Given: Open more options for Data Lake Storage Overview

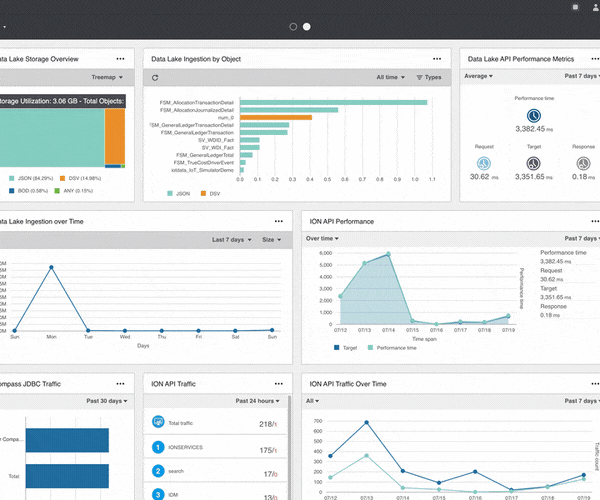Looking at the screenshot, I should pyautogui.click(x=120, y=59).
